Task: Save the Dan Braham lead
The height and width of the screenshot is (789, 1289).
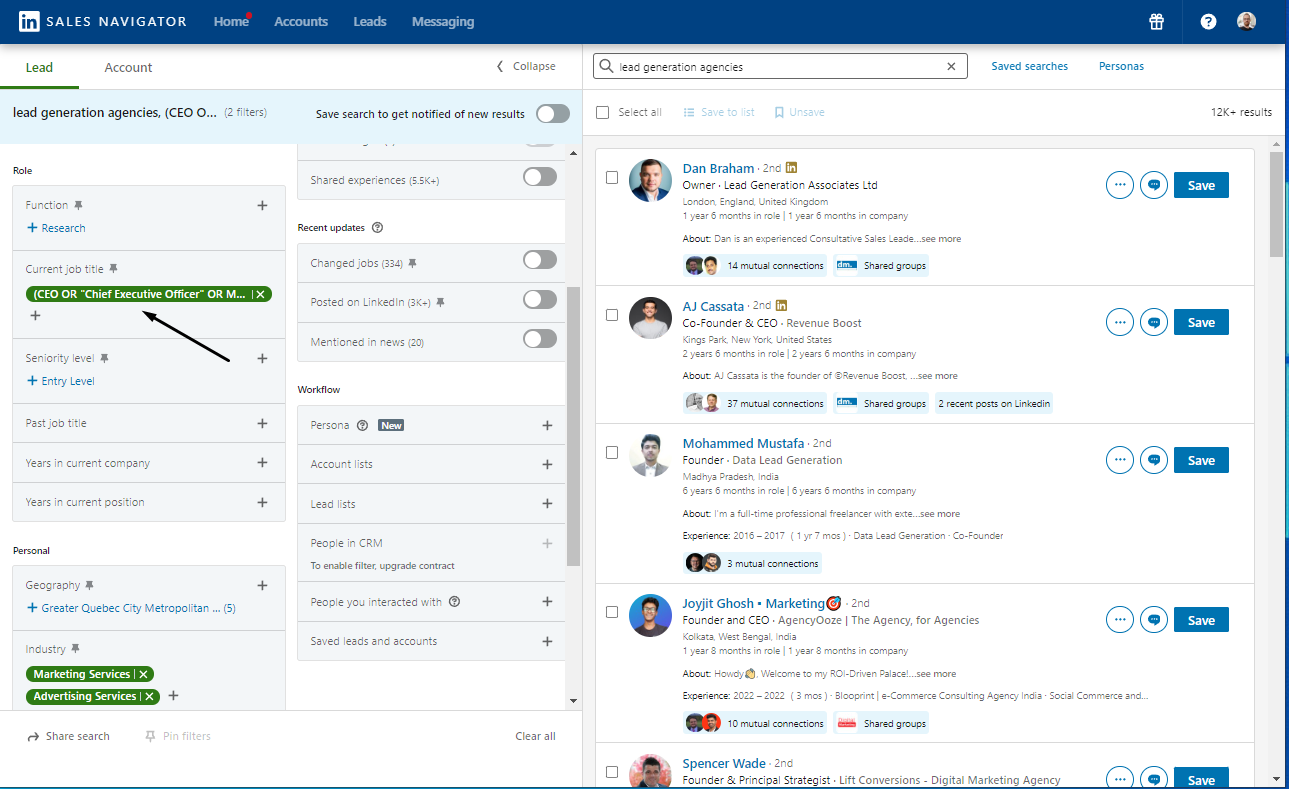Action: point(1200,184)
